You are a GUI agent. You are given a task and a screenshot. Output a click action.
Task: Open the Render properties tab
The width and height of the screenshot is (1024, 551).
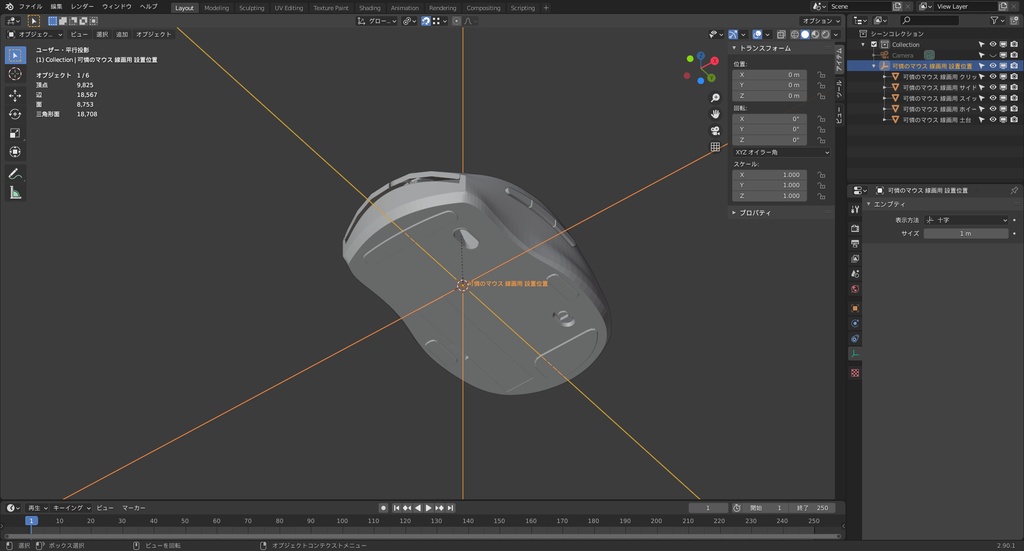(x=855, y=228)
